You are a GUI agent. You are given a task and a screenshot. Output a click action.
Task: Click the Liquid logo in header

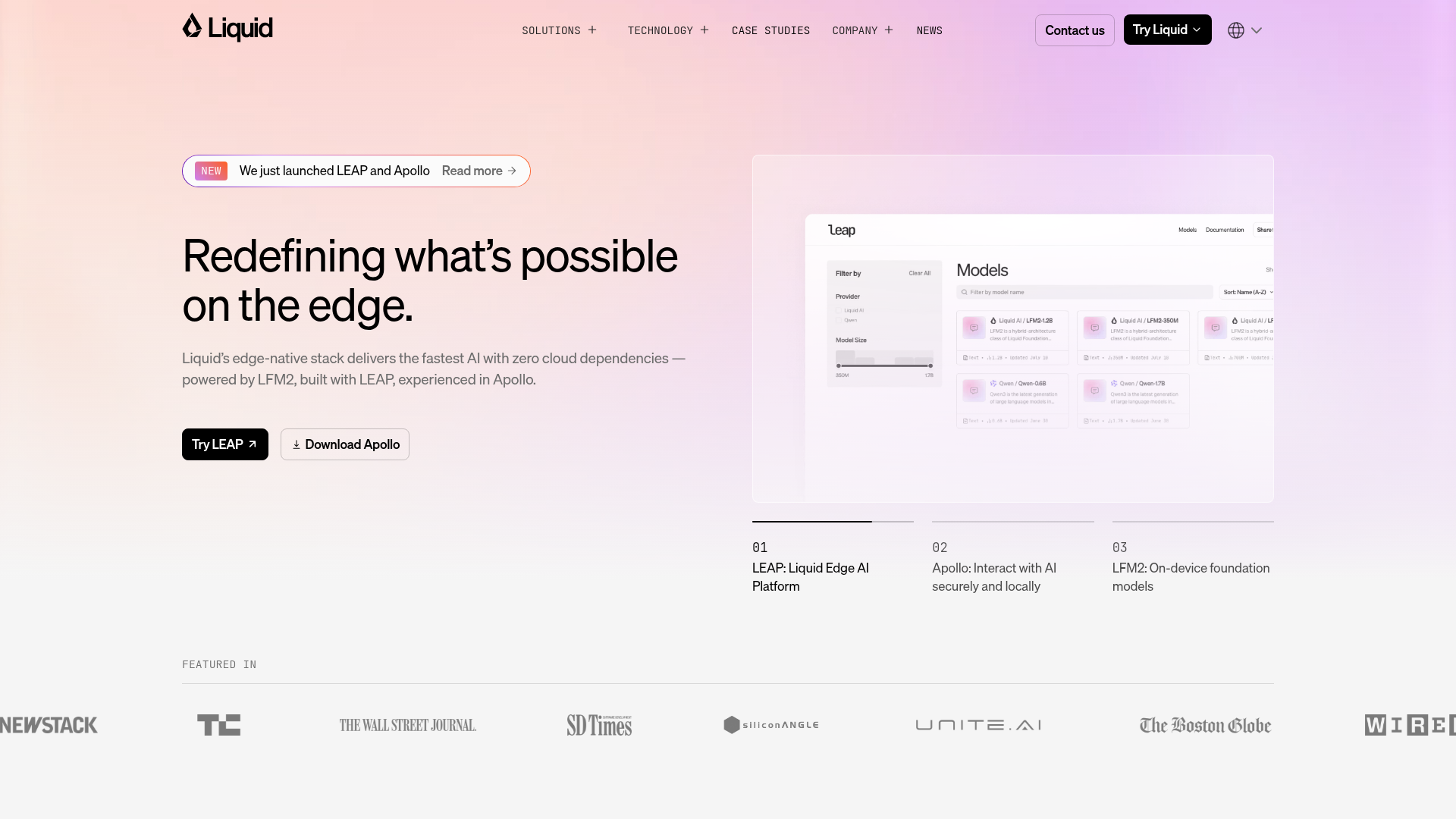tap(227, 28)
